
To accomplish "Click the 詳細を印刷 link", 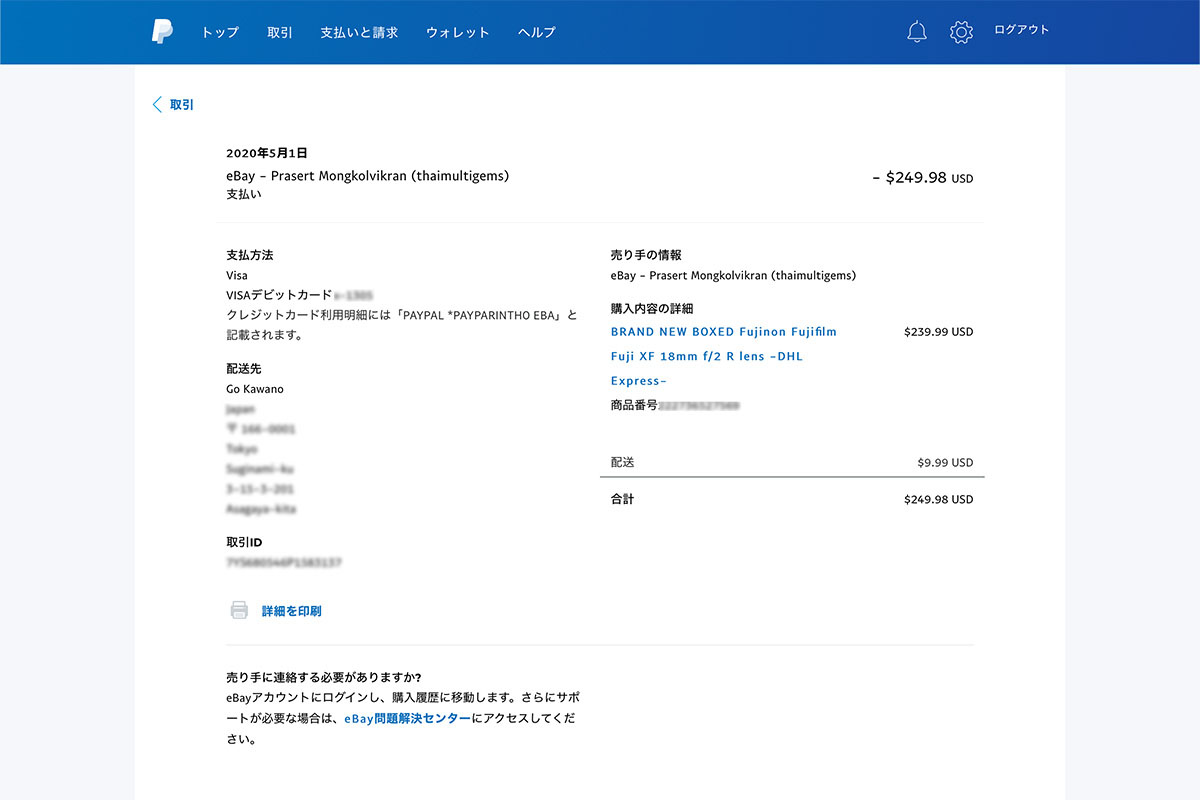I will click(x=291, y=611).
